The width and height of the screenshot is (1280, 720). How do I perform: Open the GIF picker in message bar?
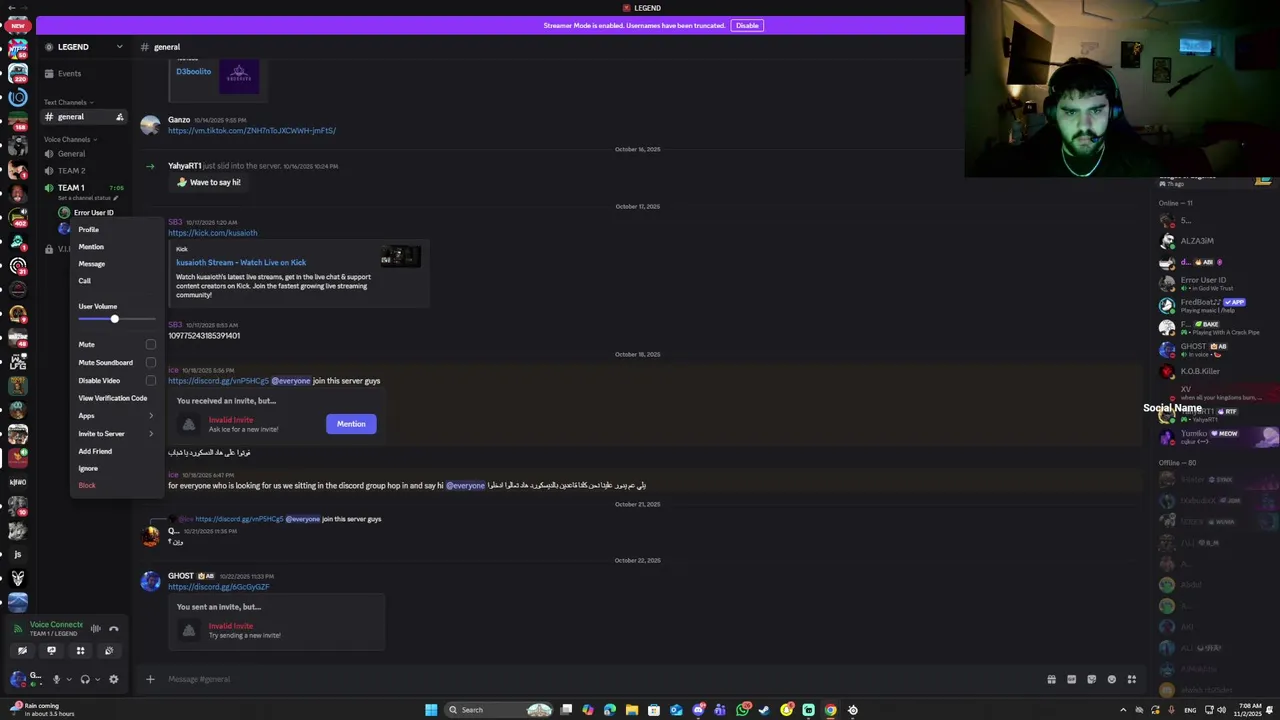[x=1071, y=679]
